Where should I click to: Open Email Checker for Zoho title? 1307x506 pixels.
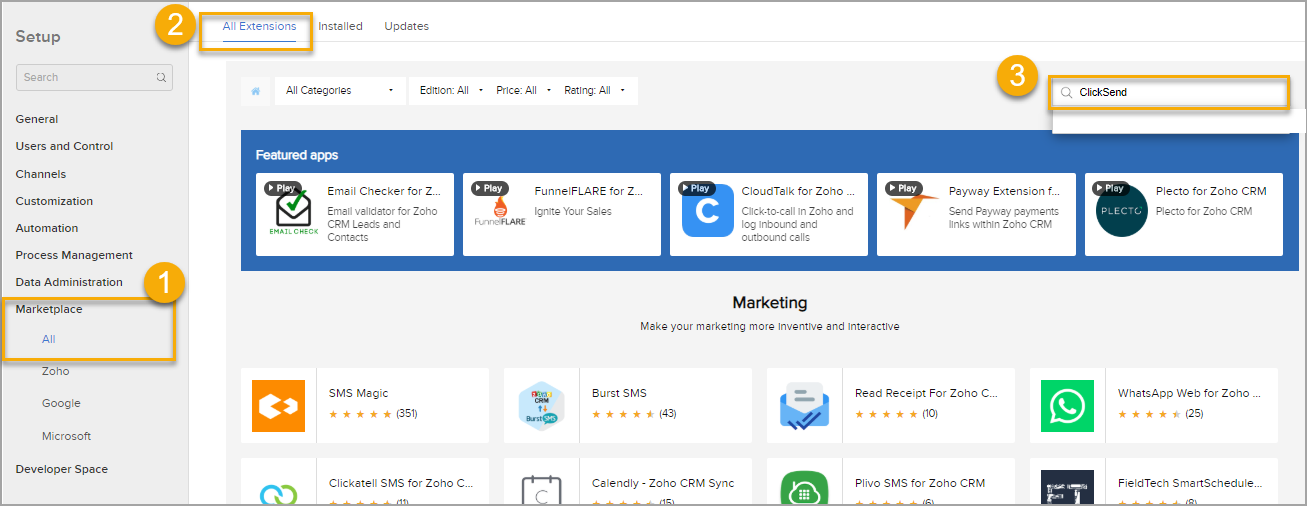pyautogui.click(x=384, y=191)
